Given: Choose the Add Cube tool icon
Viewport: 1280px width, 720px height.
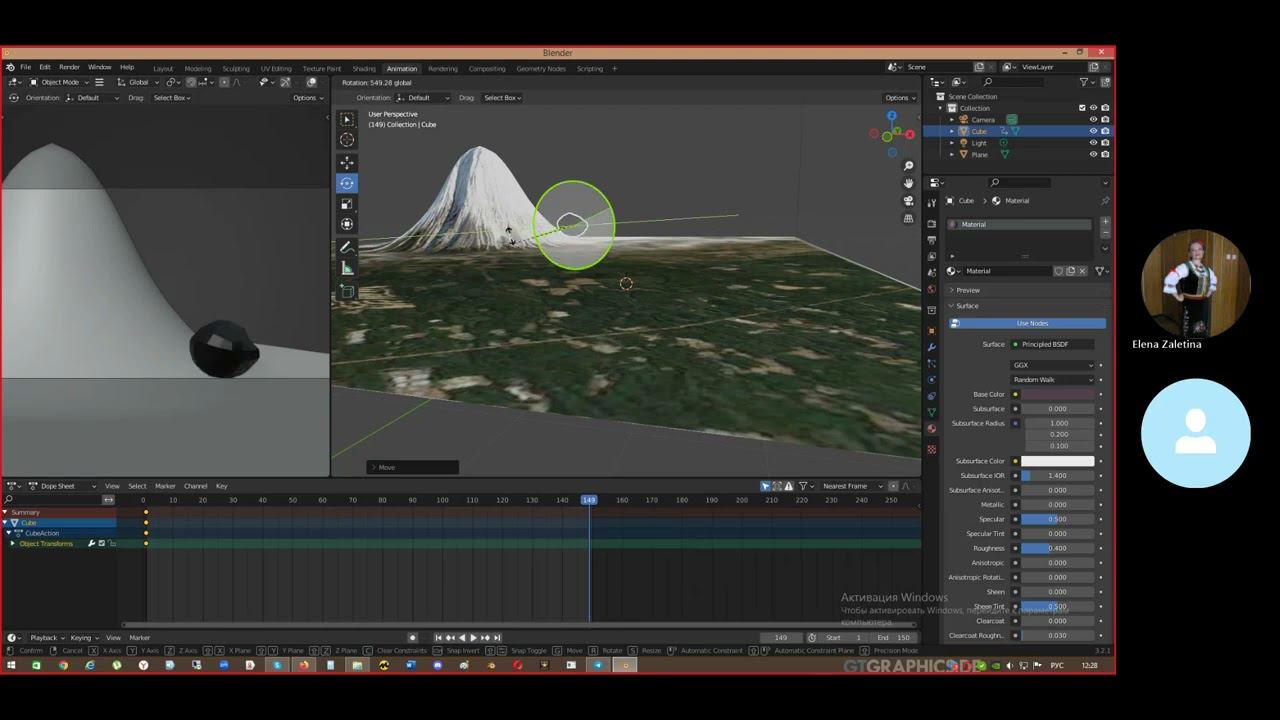Looking at the screenshot, I should [347, 291].
